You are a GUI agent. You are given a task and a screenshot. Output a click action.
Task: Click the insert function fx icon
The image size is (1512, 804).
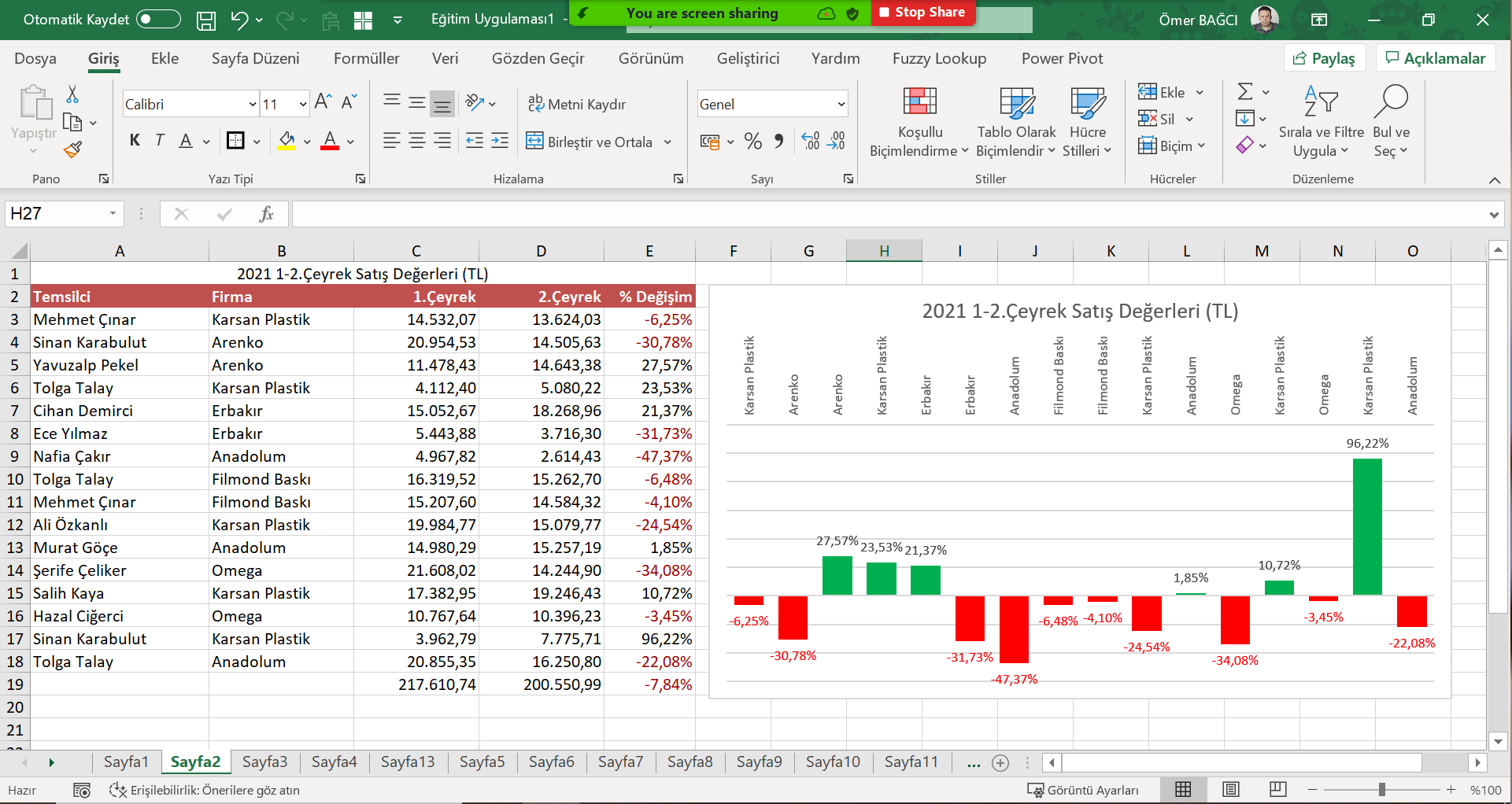coord(266,214)
